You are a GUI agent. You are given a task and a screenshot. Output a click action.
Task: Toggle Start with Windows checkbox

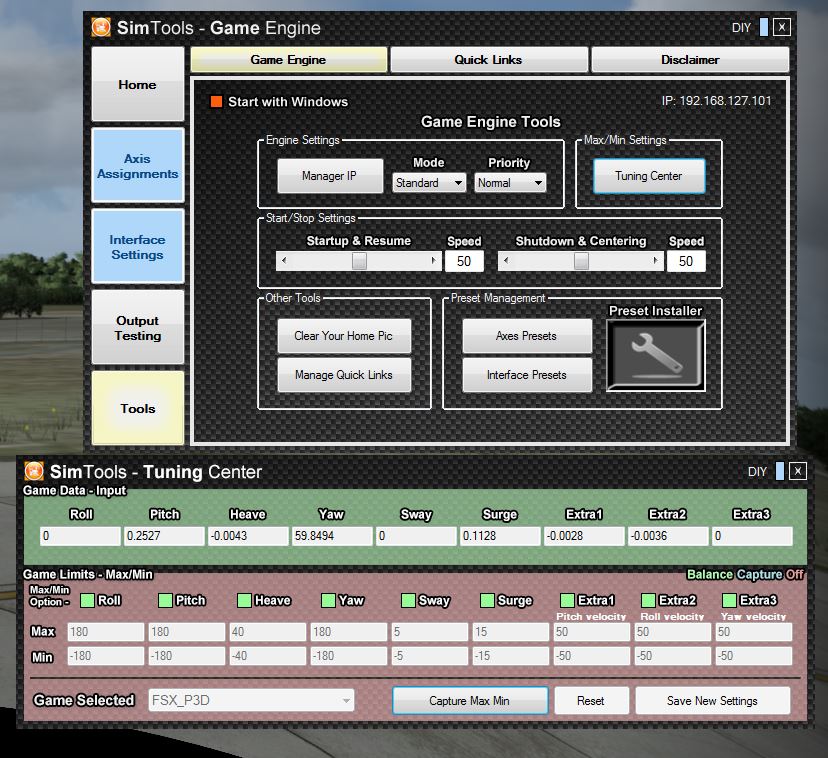217,101
